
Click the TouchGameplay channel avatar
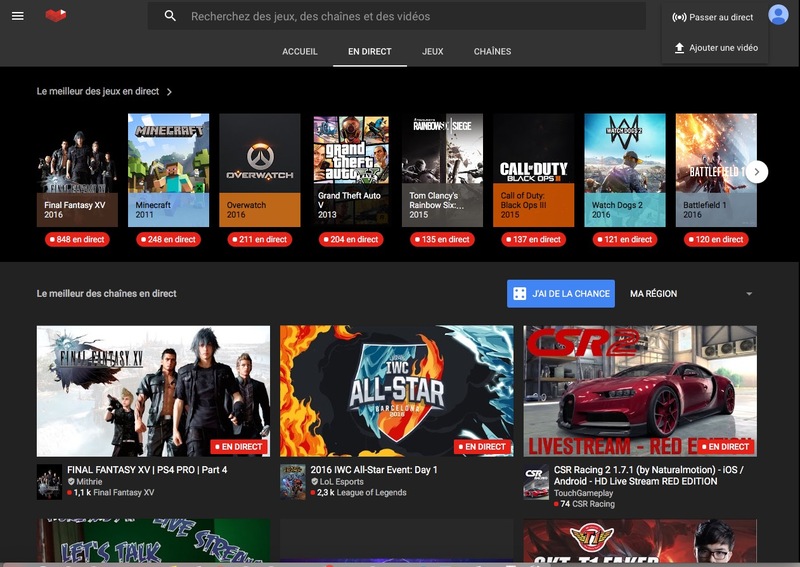[x=536, y=482]
